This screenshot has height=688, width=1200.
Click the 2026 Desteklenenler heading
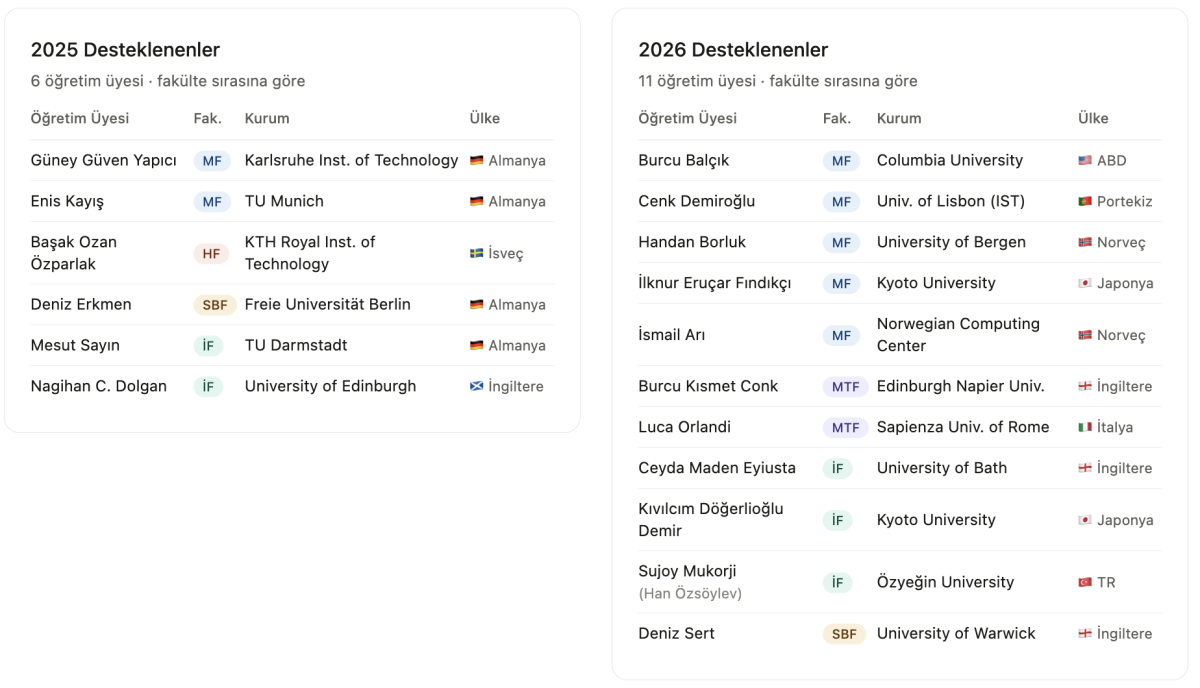[733, 50]
